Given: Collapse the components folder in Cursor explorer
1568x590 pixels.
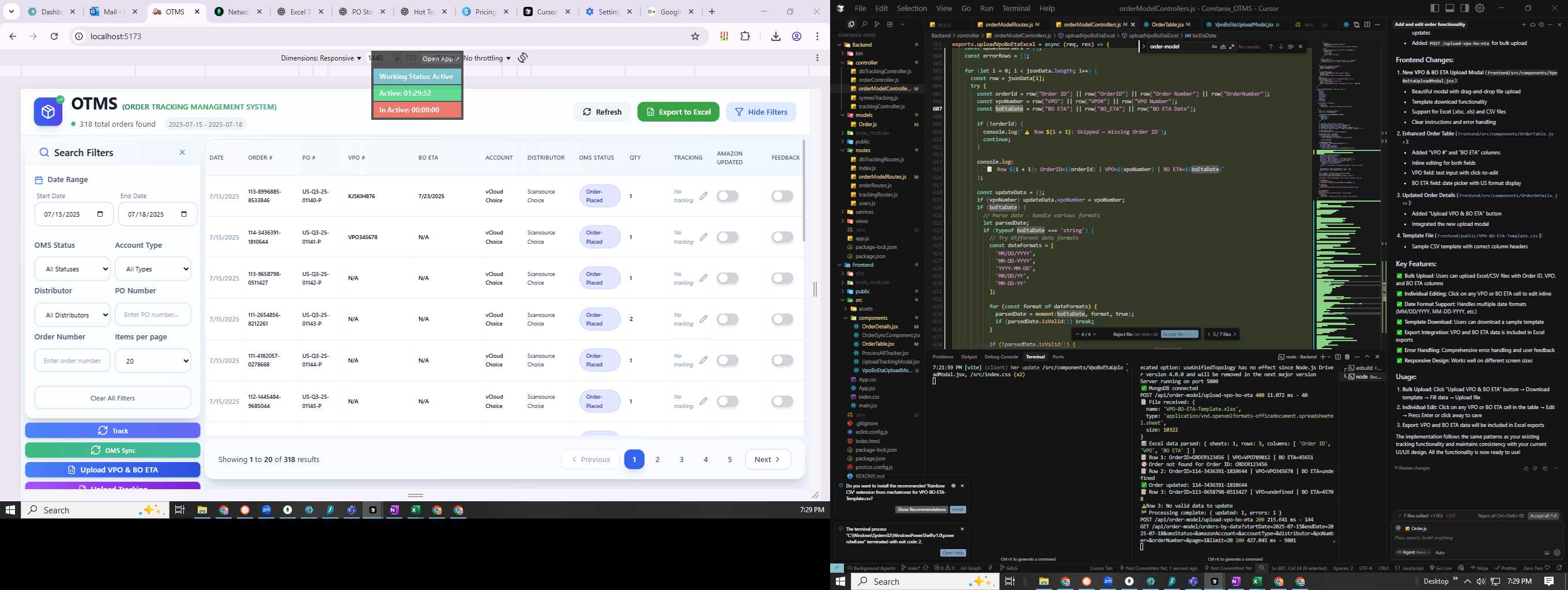Looking at the screenshot, I should pyautogui.click(x=872, y=317).
